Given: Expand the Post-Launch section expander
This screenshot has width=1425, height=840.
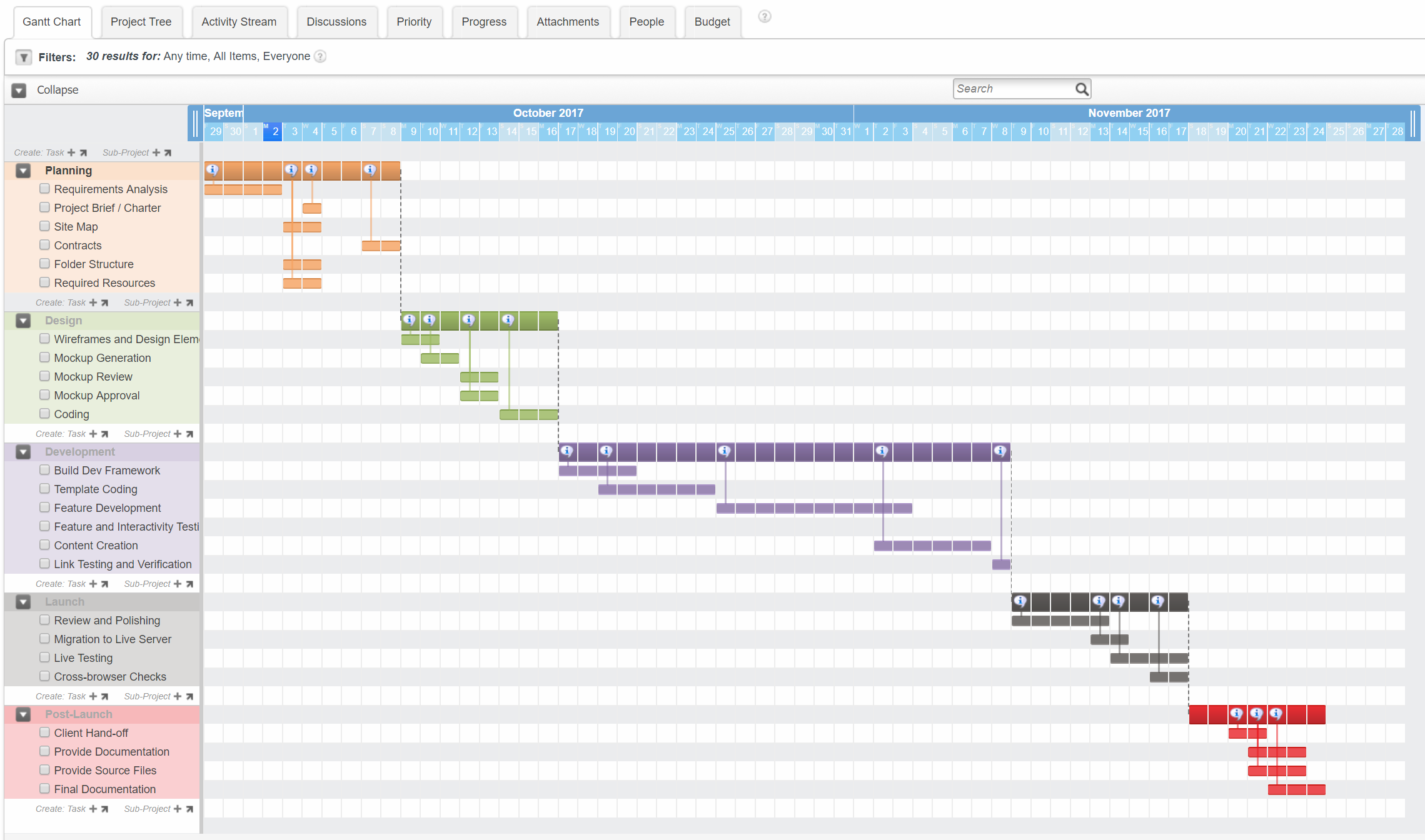Looking at the screenshot, I should [21, 714].
